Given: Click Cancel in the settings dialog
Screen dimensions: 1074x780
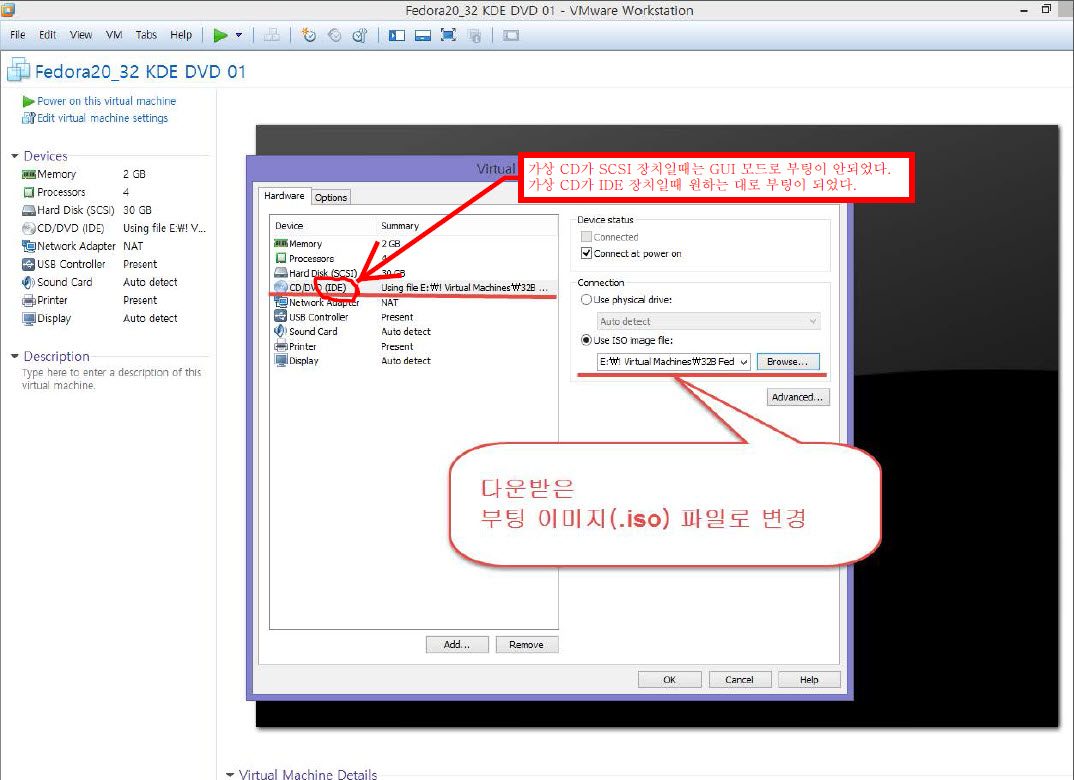Looking at the screenshot, I should [x=740, y=679].
